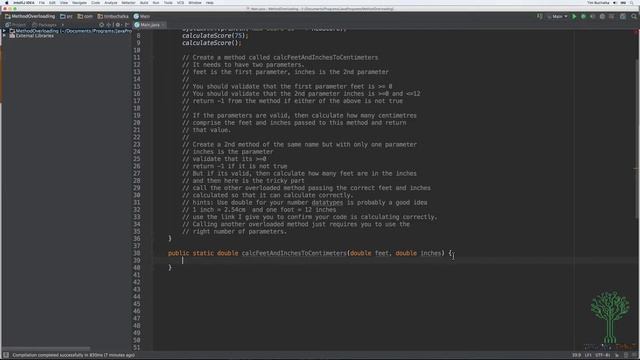The image size is (640, 360).
Task: Expand the External Libraries node
Action: click(x=4, y=36)
